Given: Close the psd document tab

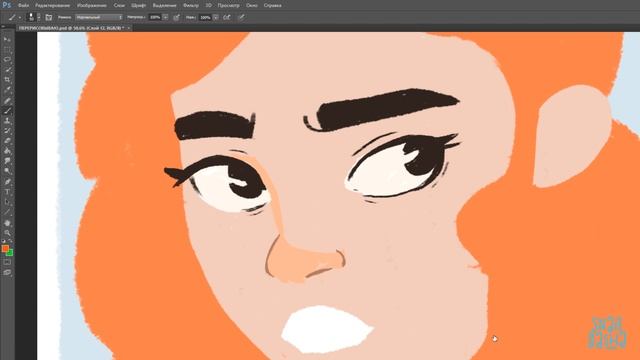Looking at the screenshot, I should tap(129, 28).
